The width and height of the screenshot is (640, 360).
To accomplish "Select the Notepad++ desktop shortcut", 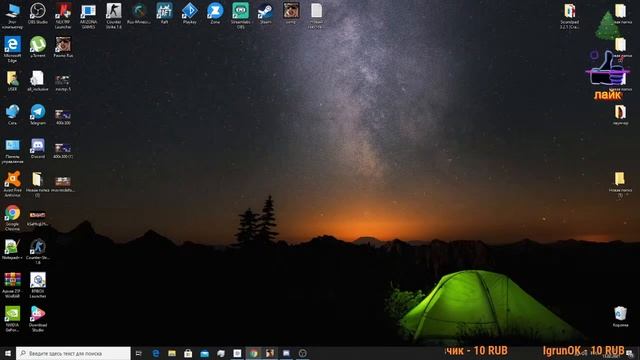I will click(x=12, y=249).
